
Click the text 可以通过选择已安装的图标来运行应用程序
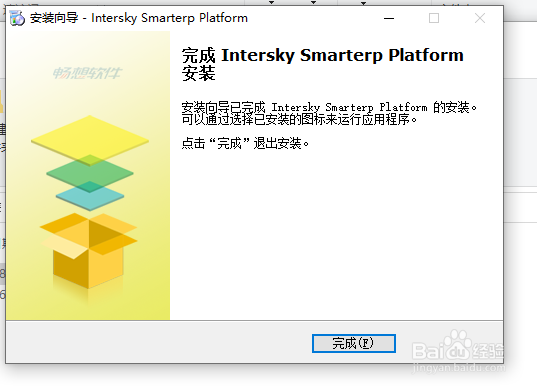point(299,120)
